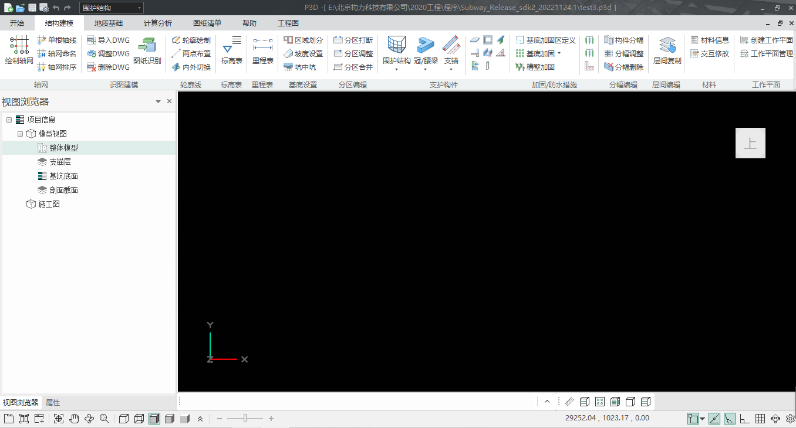This screenshot has height=428, width=796.
Task: Click the 创建工作平面 create work plane tool
Action: click(x=767, y=40)
